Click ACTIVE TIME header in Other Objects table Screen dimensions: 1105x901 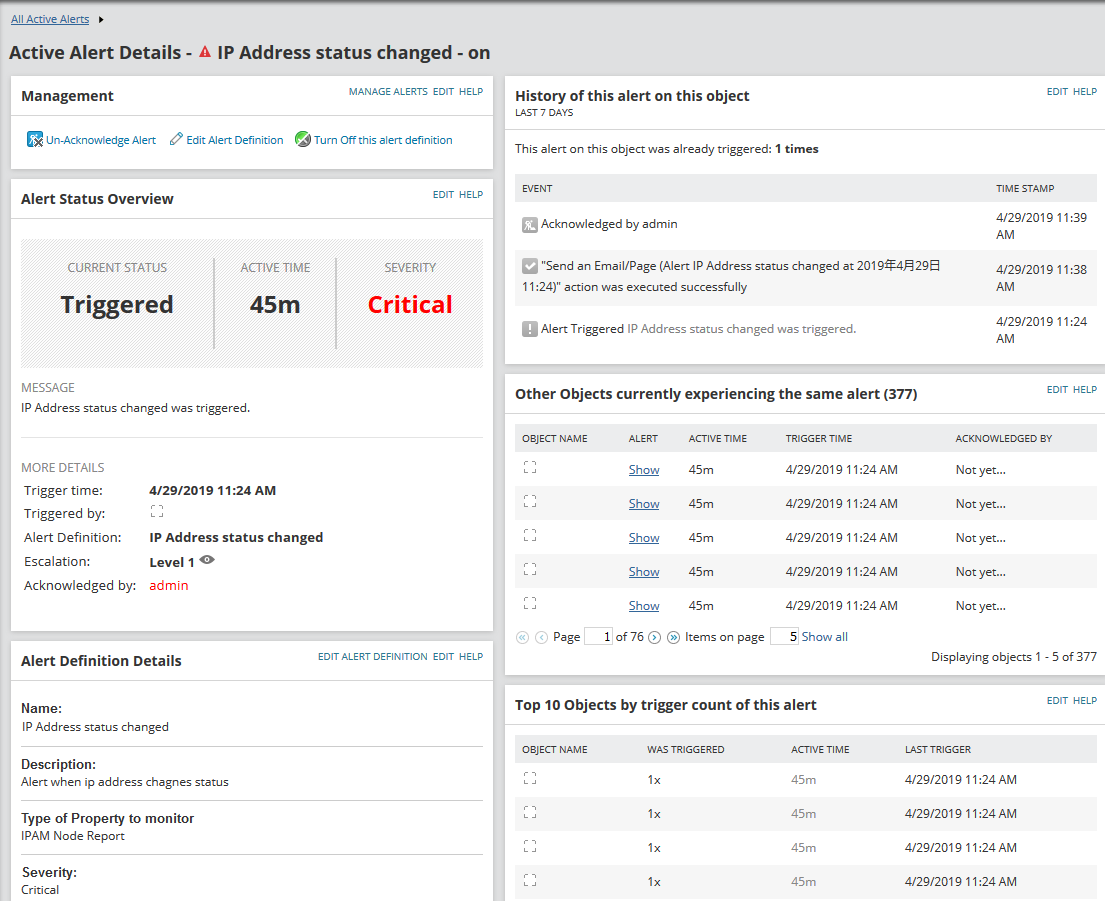[x=717, y=438]
